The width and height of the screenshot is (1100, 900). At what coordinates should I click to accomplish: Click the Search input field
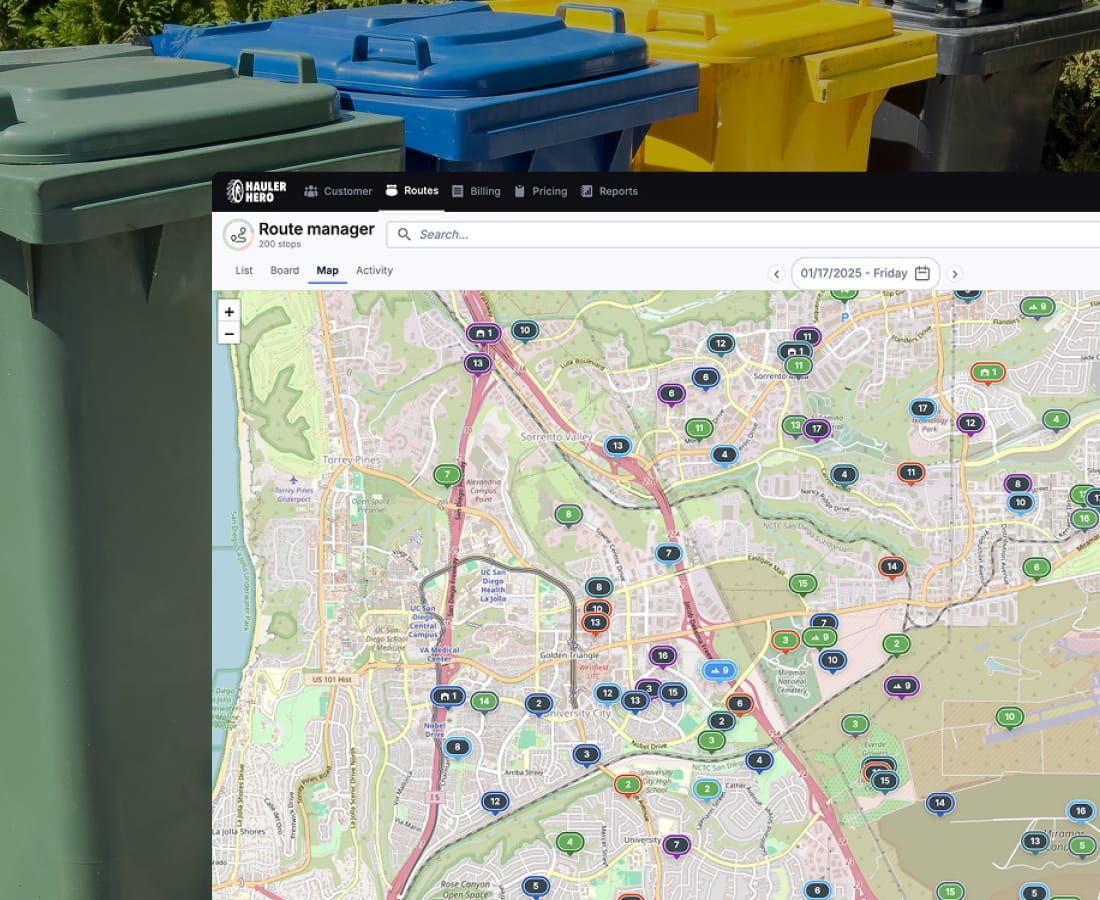[744, 234]
